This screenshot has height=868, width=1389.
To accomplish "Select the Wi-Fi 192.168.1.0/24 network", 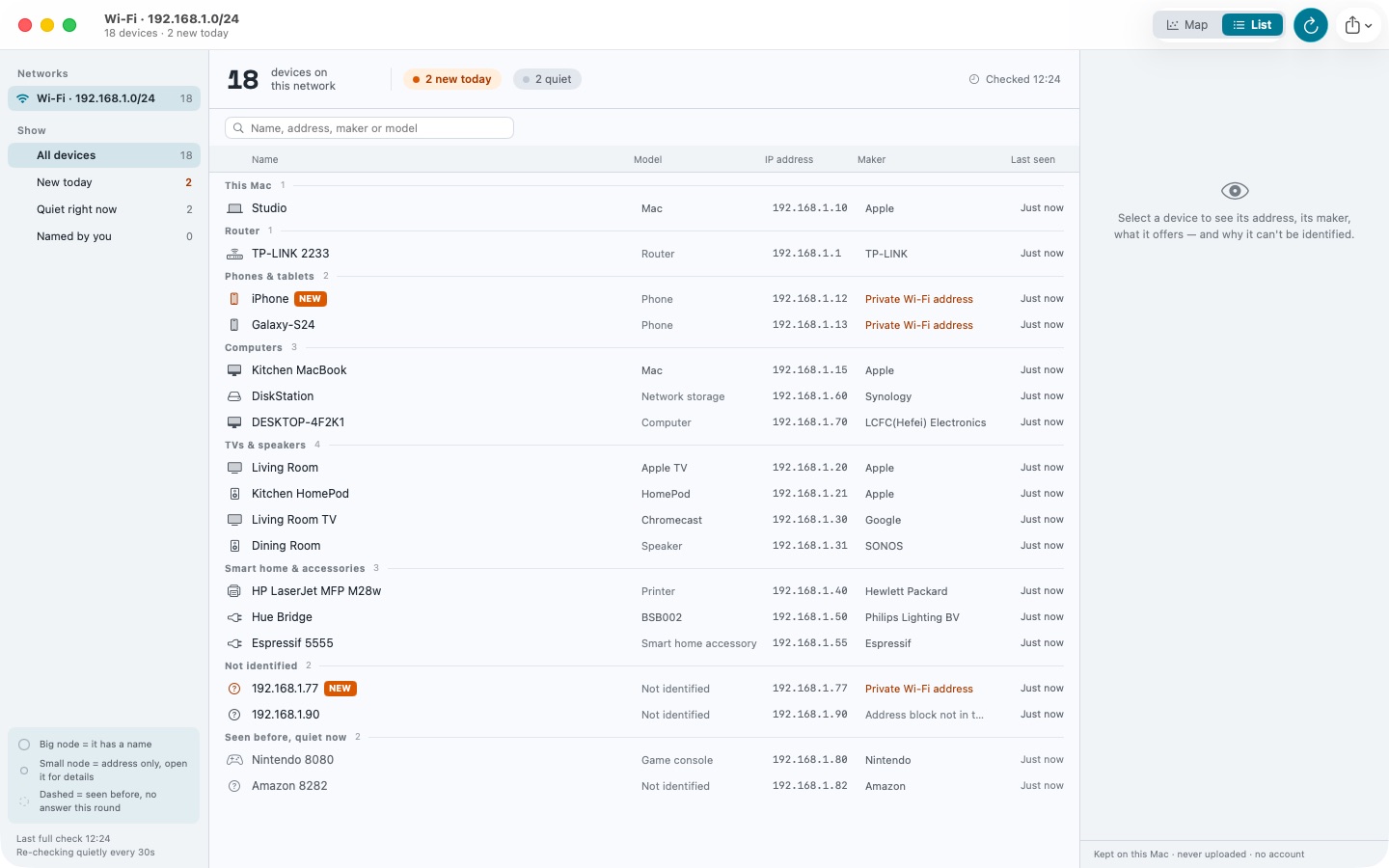I will pyautogui.click(x=104, y=98).
